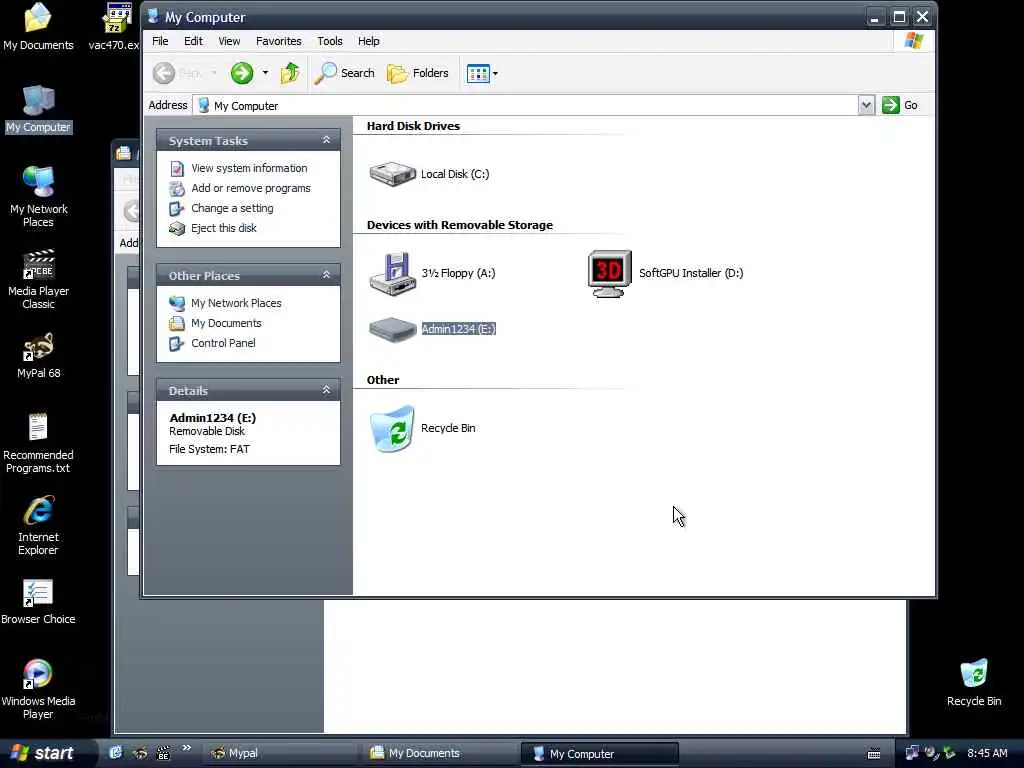The height and width of the screenshot is (768, 1024).
Task: Select Recycle Bin icon in My Computer window
Action: pos(392,428)
